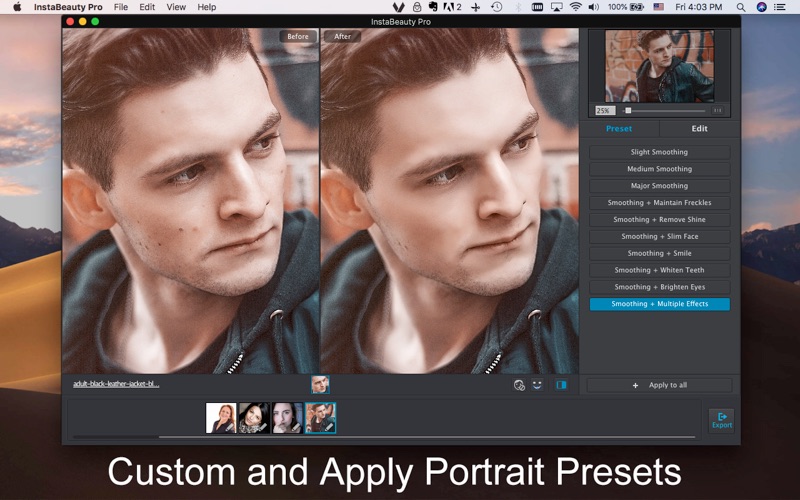Open the Apple menu
800x500 pixels.
(x=17, y=7)
